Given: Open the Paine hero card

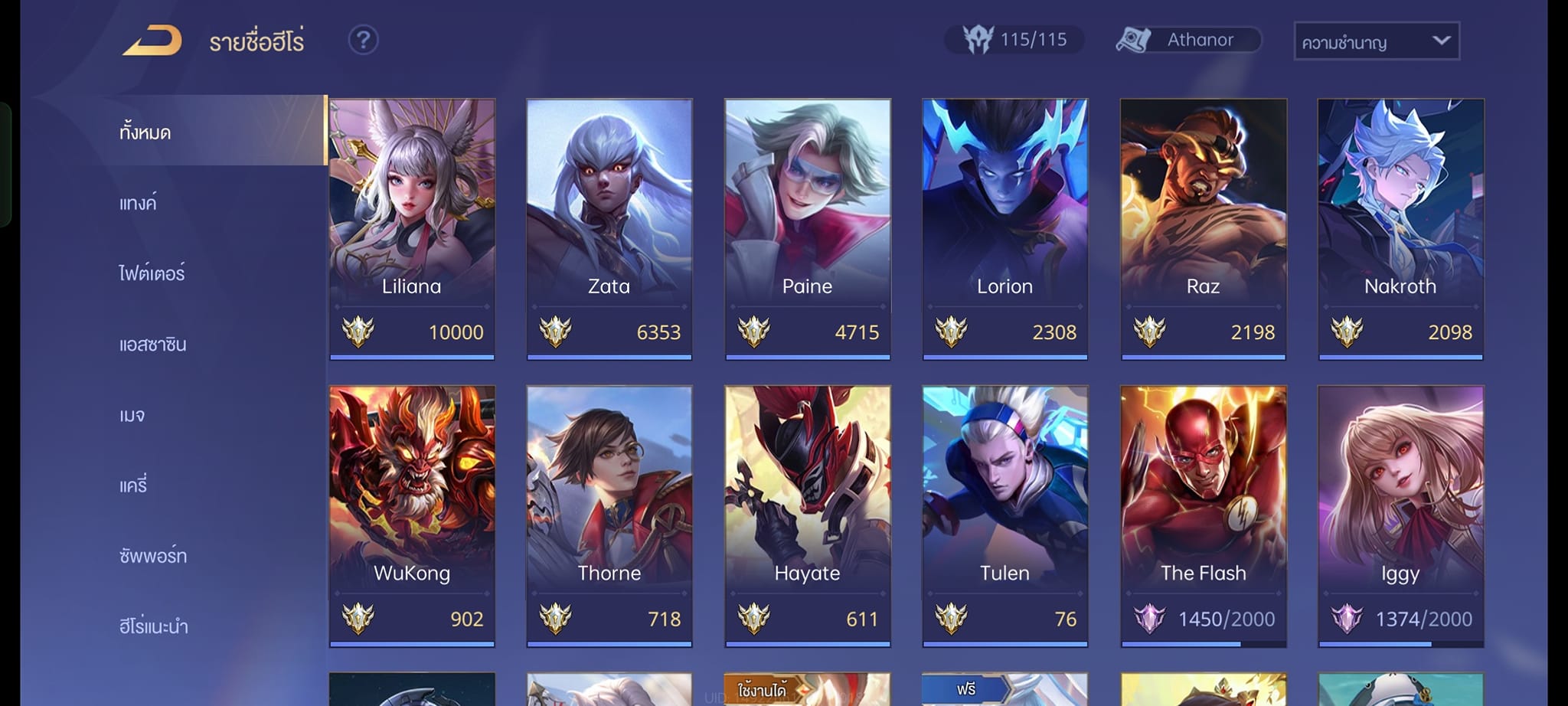Looking at the screenshot, I should click(807, 229).
